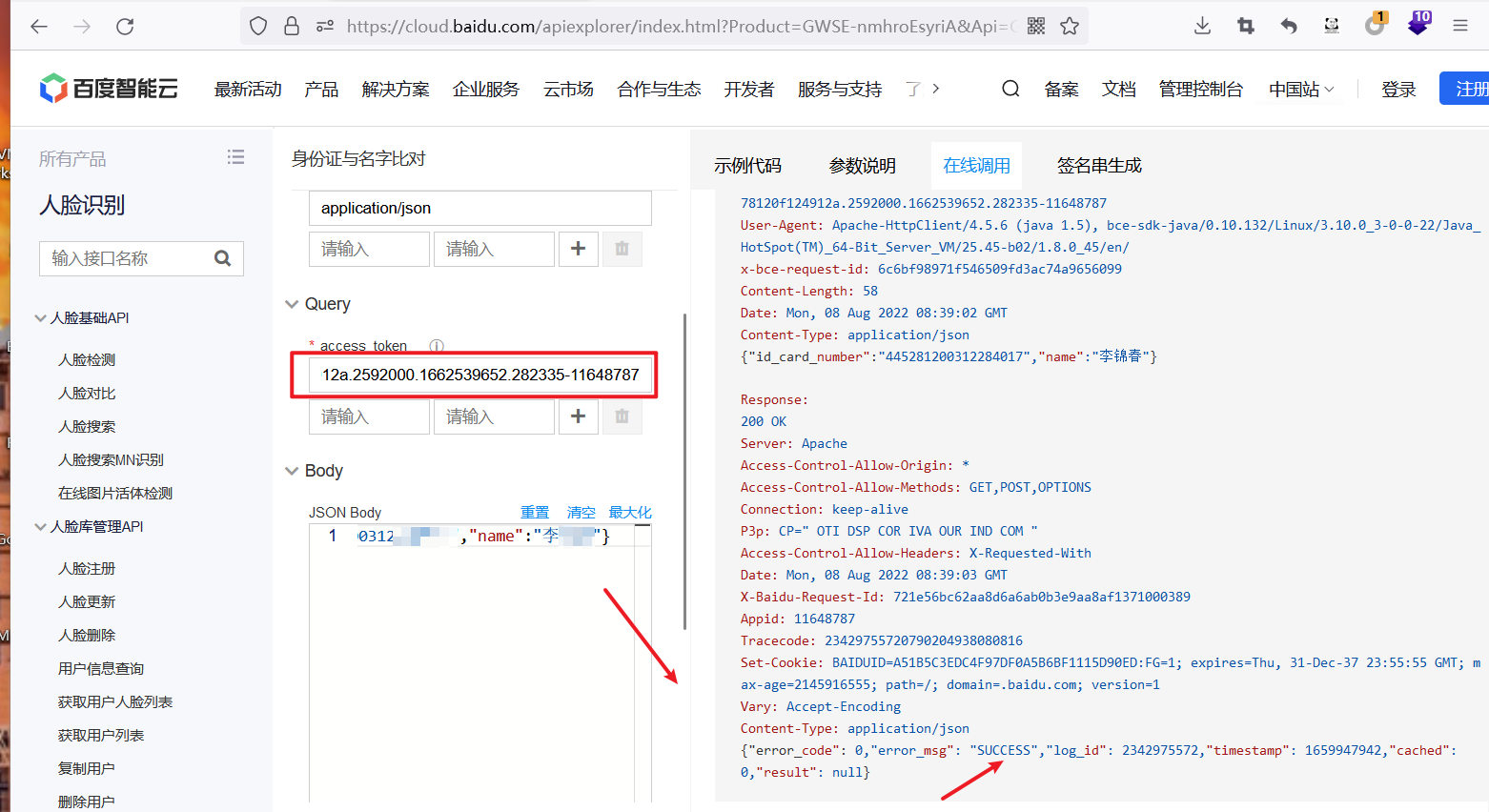The width and height of the screenshot is (1489, 812).
Task: Click the access_token input field
Action: 480,376
